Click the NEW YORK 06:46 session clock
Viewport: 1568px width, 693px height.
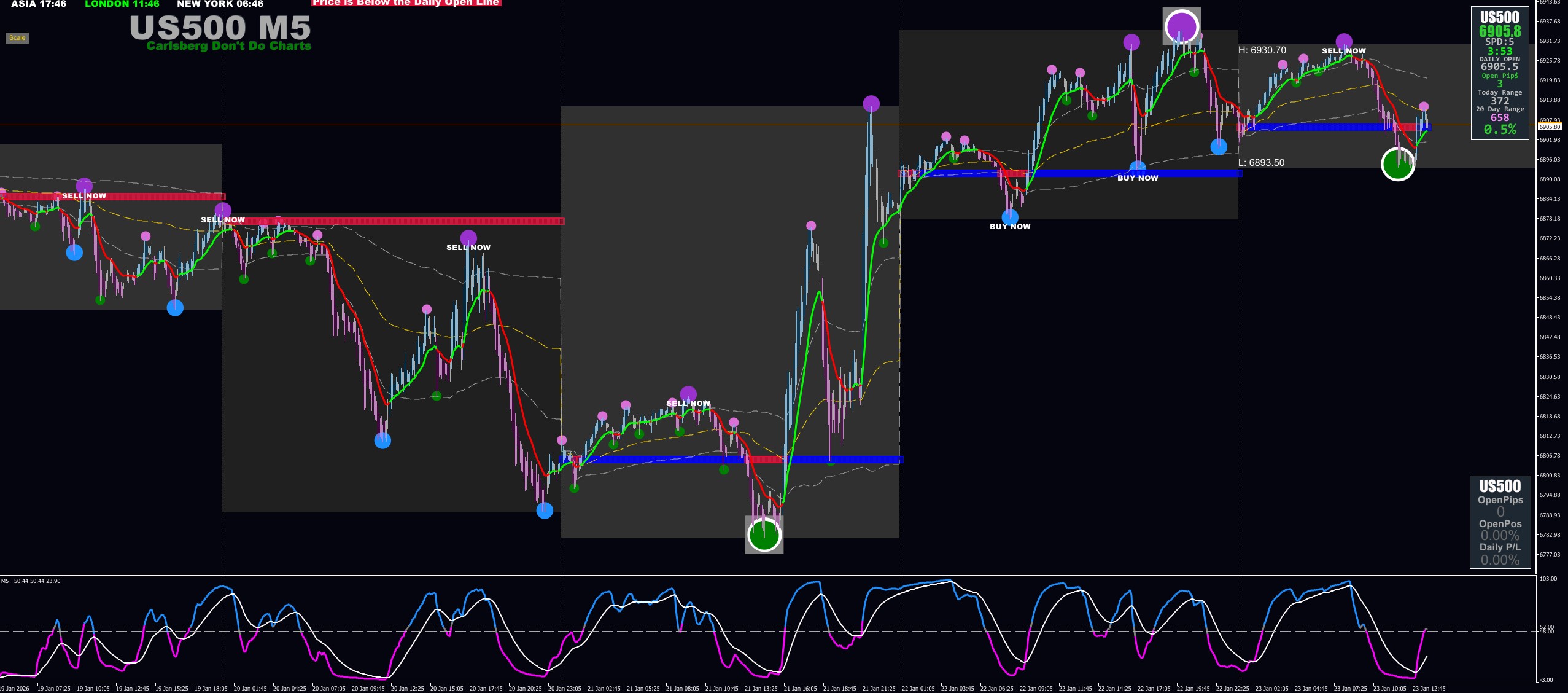(220, 4)
